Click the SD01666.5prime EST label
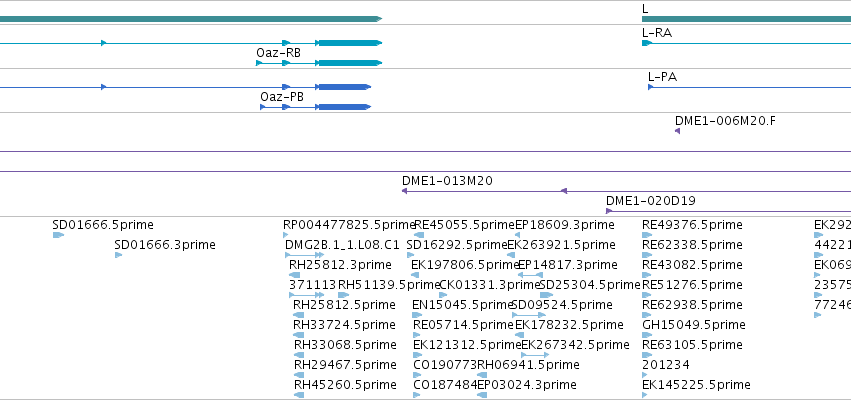Viewport: 851px width, 400px height. pos(103,225)
